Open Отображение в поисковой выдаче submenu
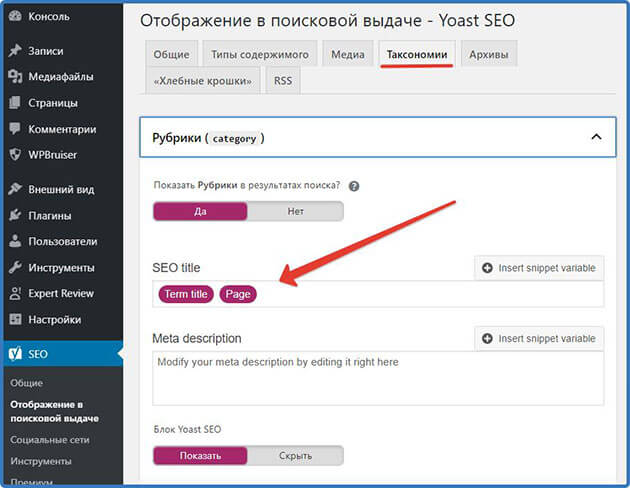The height and width of the screenshot is (488, 630). (x=55, y=411)
